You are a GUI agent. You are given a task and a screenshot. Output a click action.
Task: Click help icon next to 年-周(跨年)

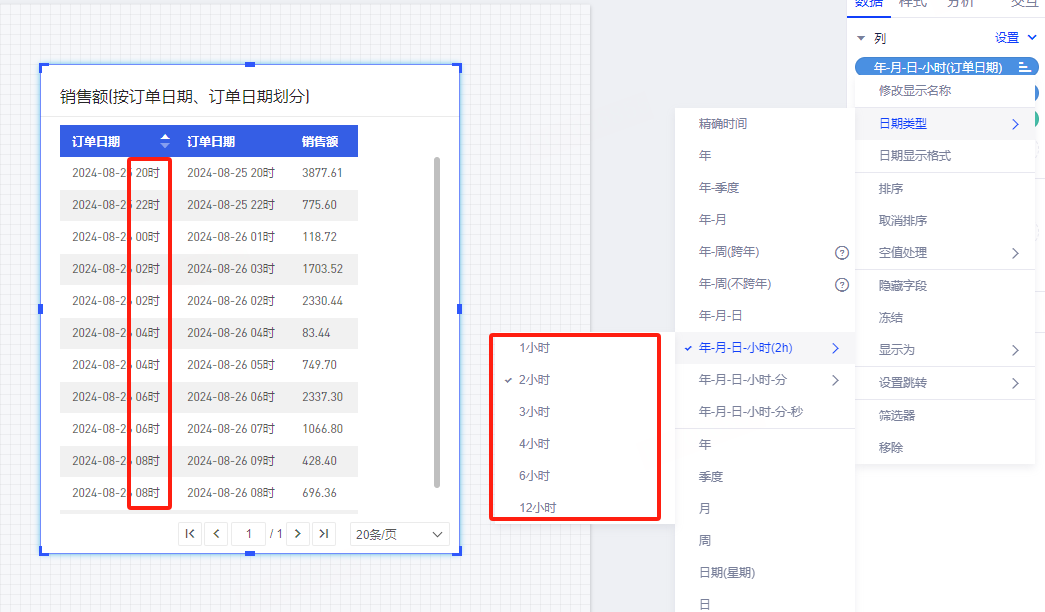842,252
